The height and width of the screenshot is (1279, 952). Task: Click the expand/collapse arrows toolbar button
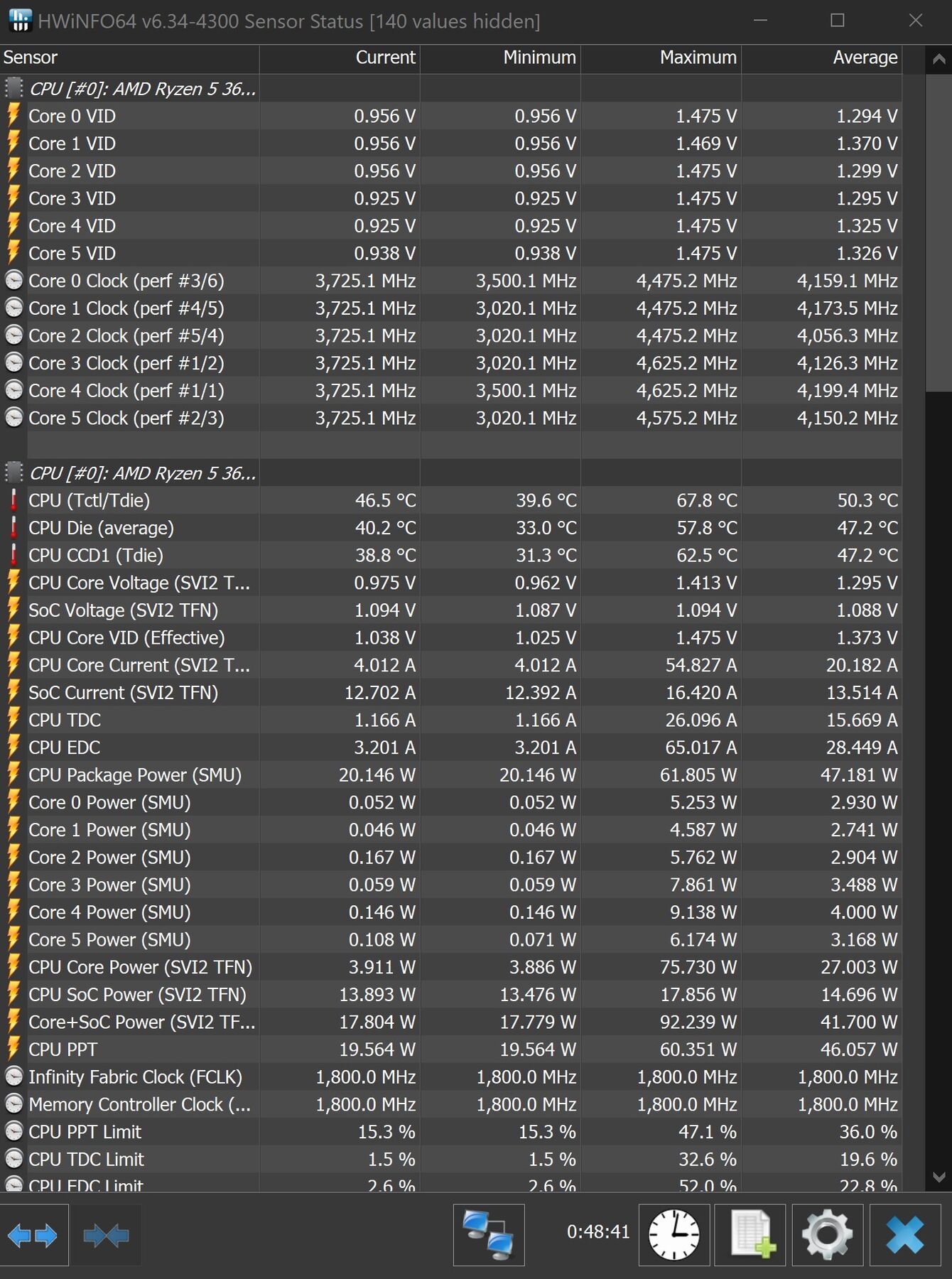pos(33,1236)
